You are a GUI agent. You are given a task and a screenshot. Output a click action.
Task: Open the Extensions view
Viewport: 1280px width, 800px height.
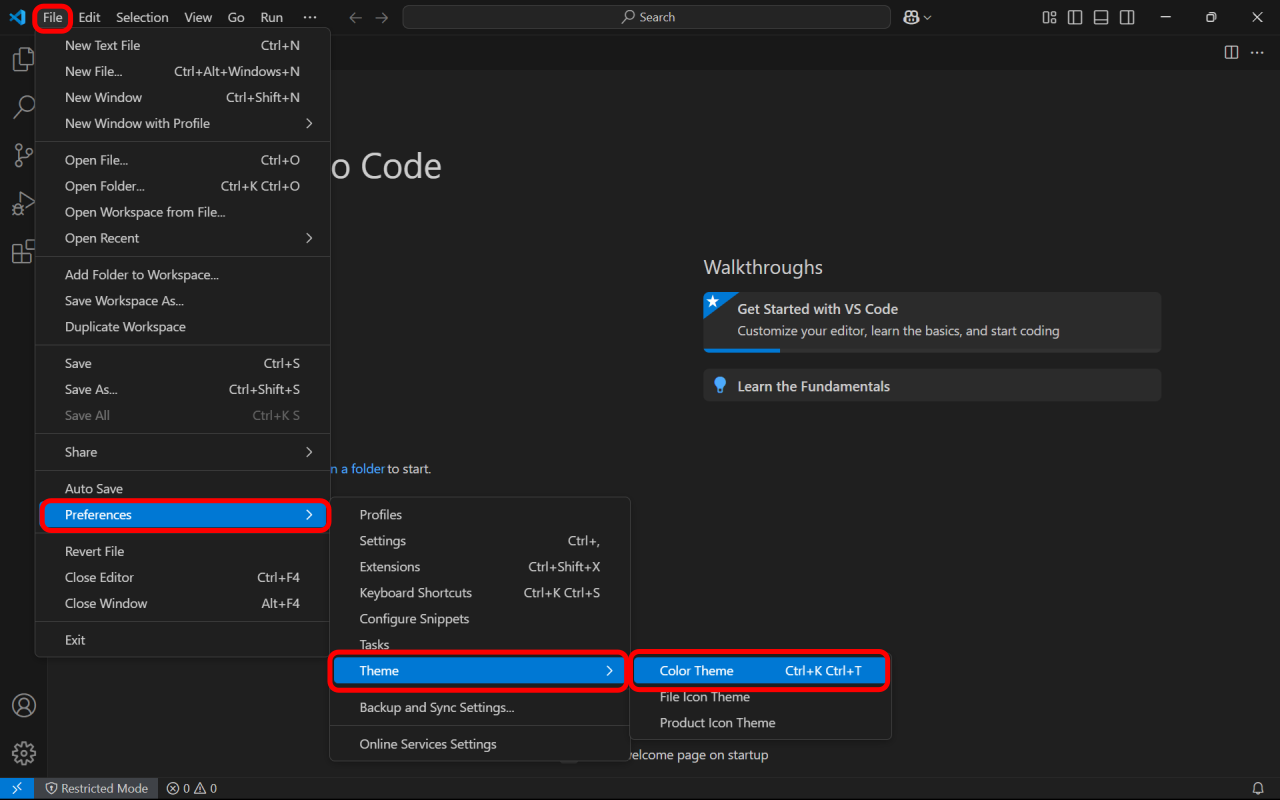(23, 251)
